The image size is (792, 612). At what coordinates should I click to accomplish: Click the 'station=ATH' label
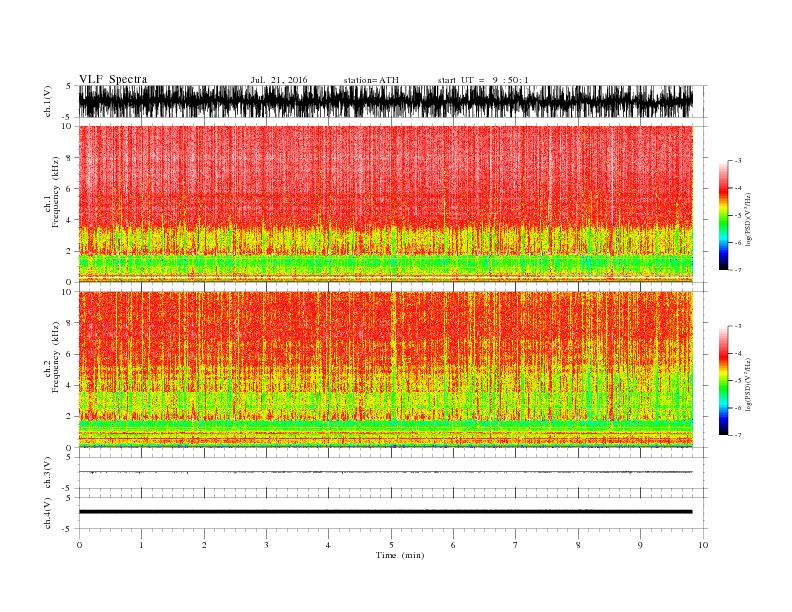point(371,80)
